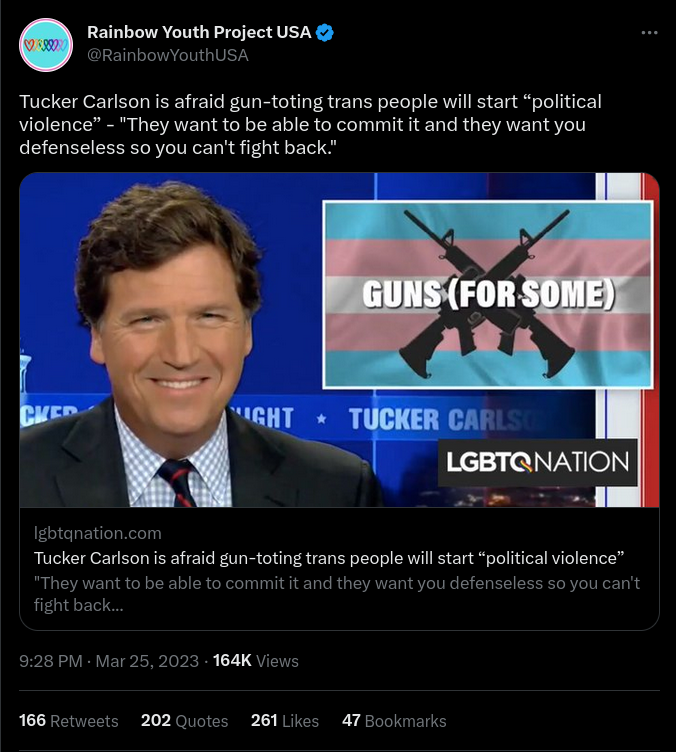Open the lgbtqnation.com domain link
Screen dimensions: 676x752
point(97,533)
